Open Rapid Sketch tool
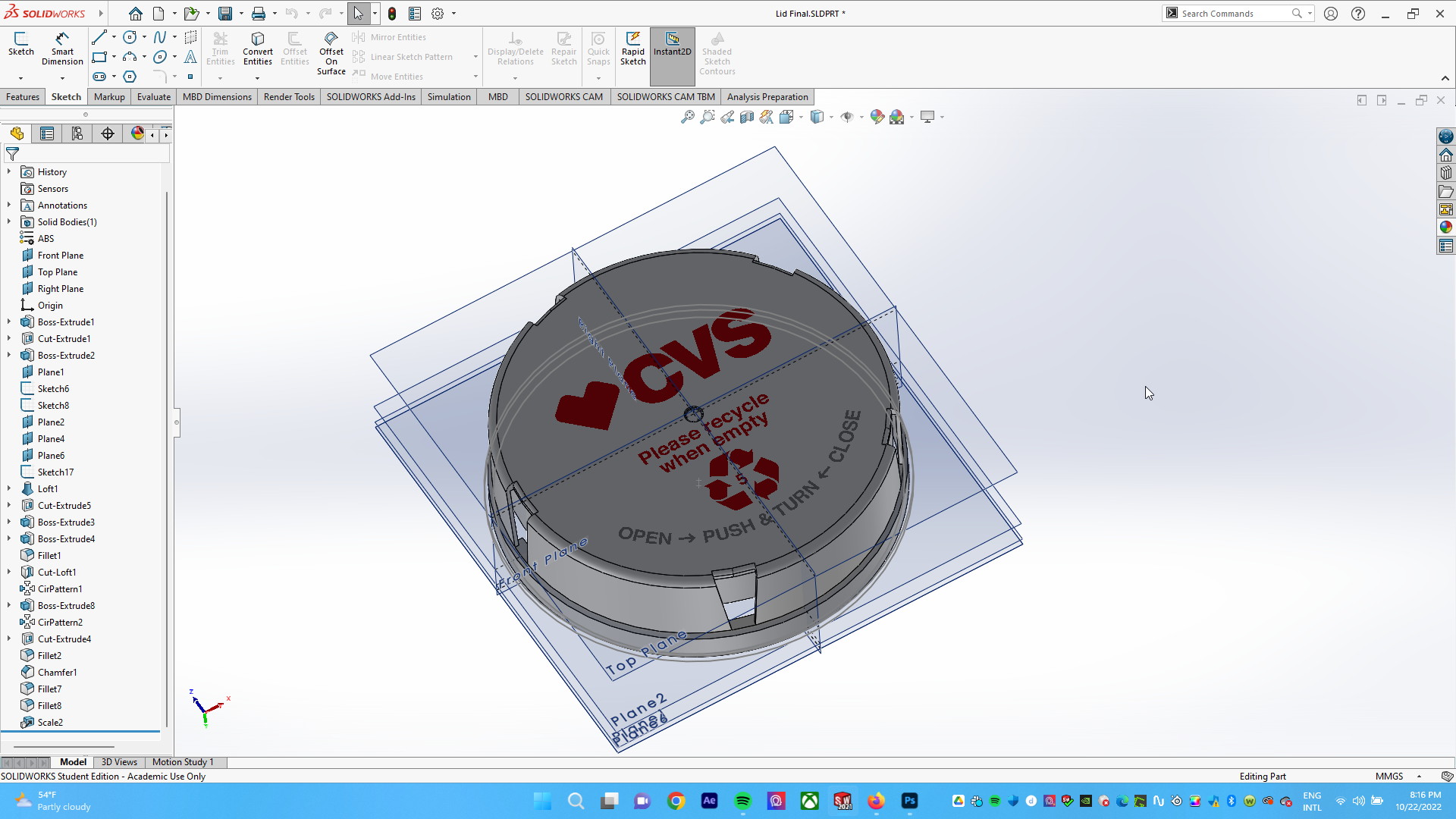The width and height of the screenshot is (1456, 819). click(633, 49)
